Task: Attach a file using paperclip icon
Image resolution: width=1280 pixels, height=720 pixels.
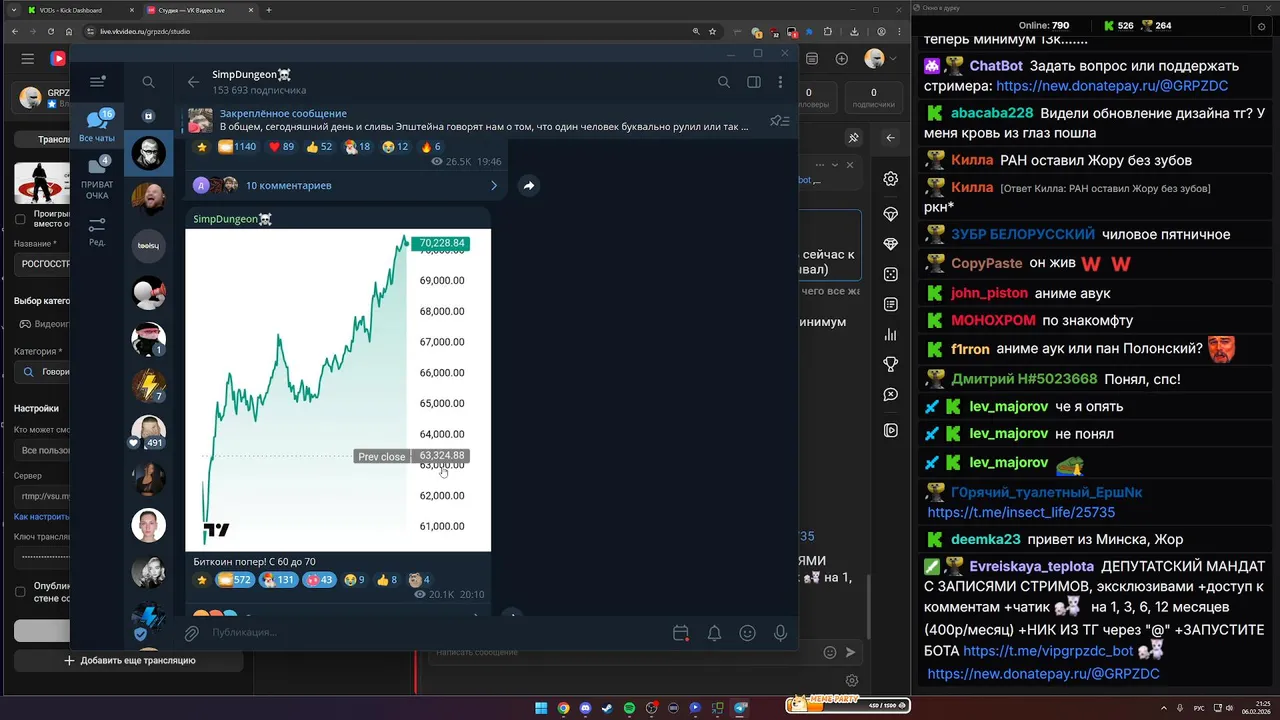Action: (x=192, y=632)
